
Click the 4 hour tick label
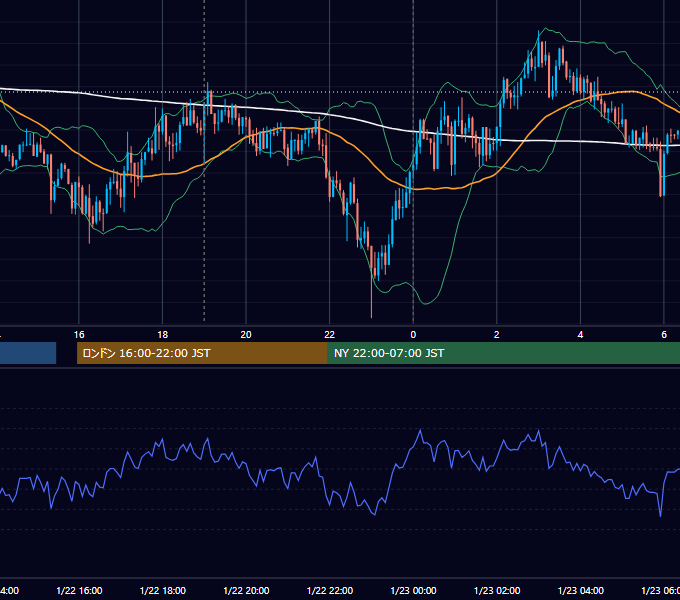click(580, 335)
